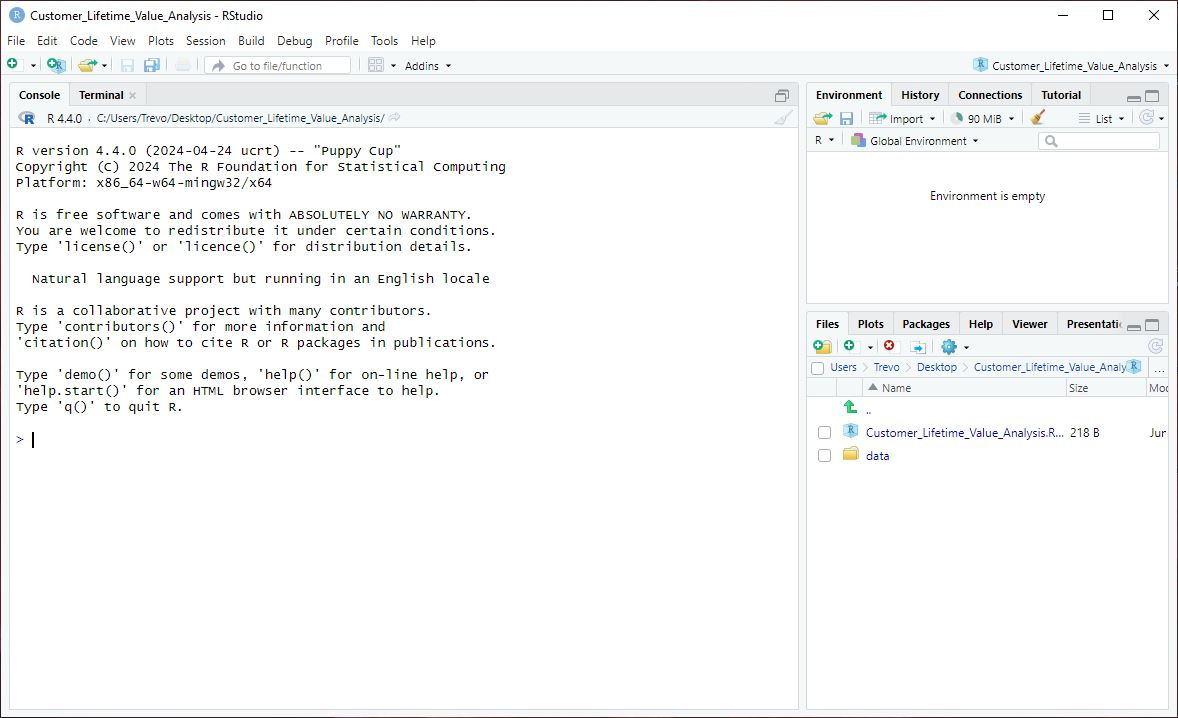Image resolution: width=1178 pixels, height=718 pixels.
Task: Click the Environment search field
Action: pyautogui.click(x=1098, y=140)
